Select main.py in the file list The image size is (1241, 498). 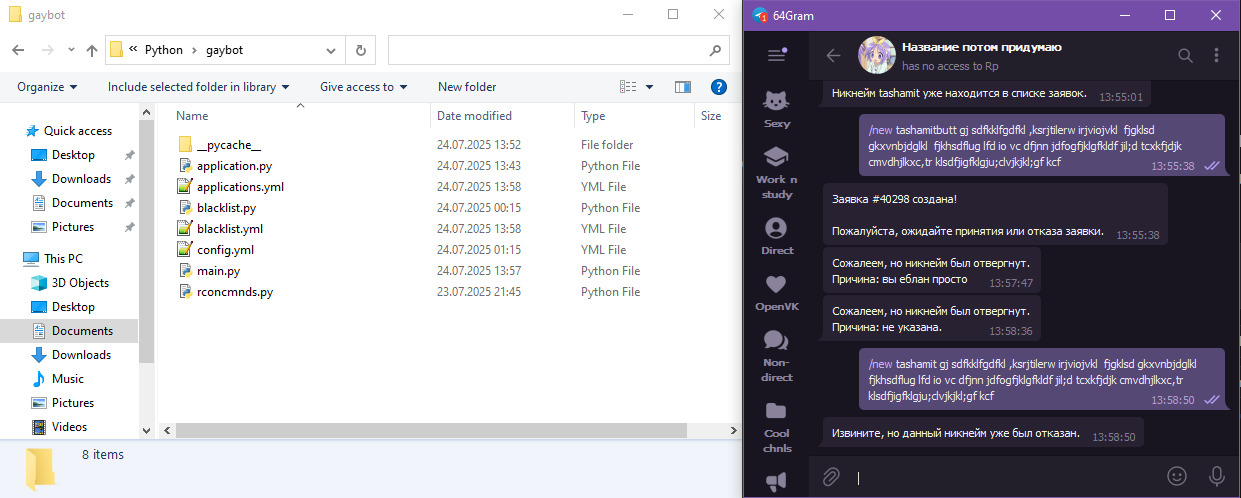pyautogui.click(x=220, y=271)
